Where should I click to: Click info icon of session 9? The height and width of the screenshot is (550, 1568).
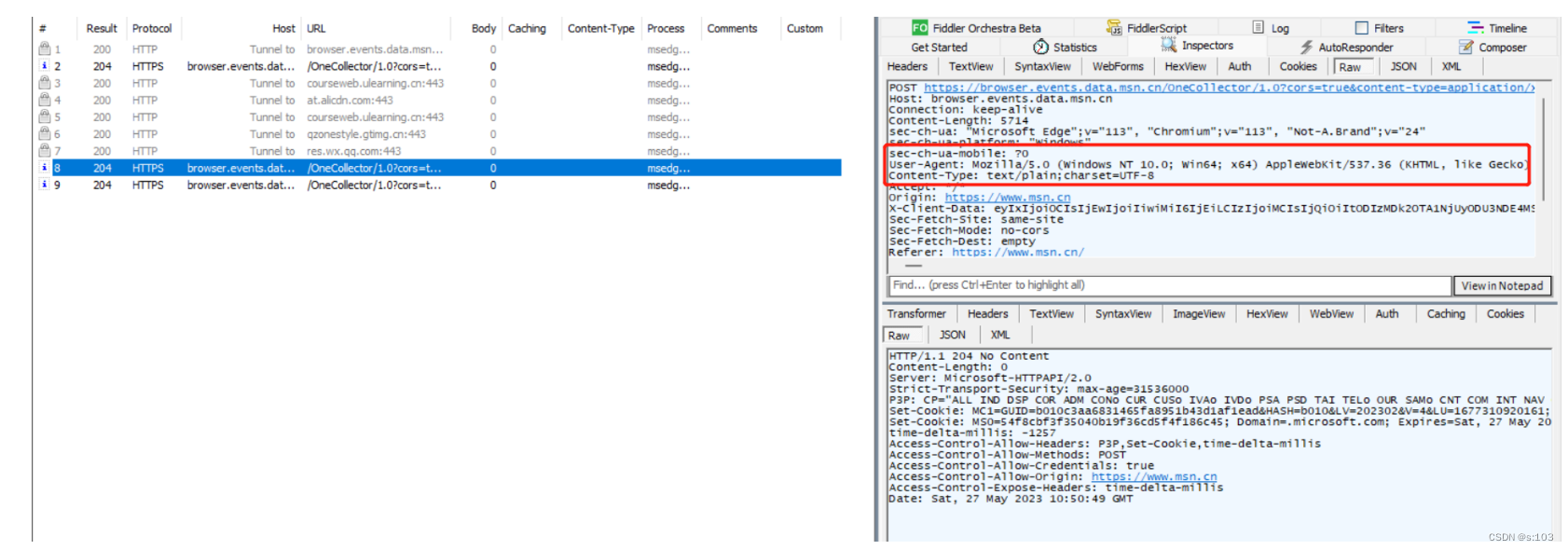pyautogui.click(x=44, y=185)
